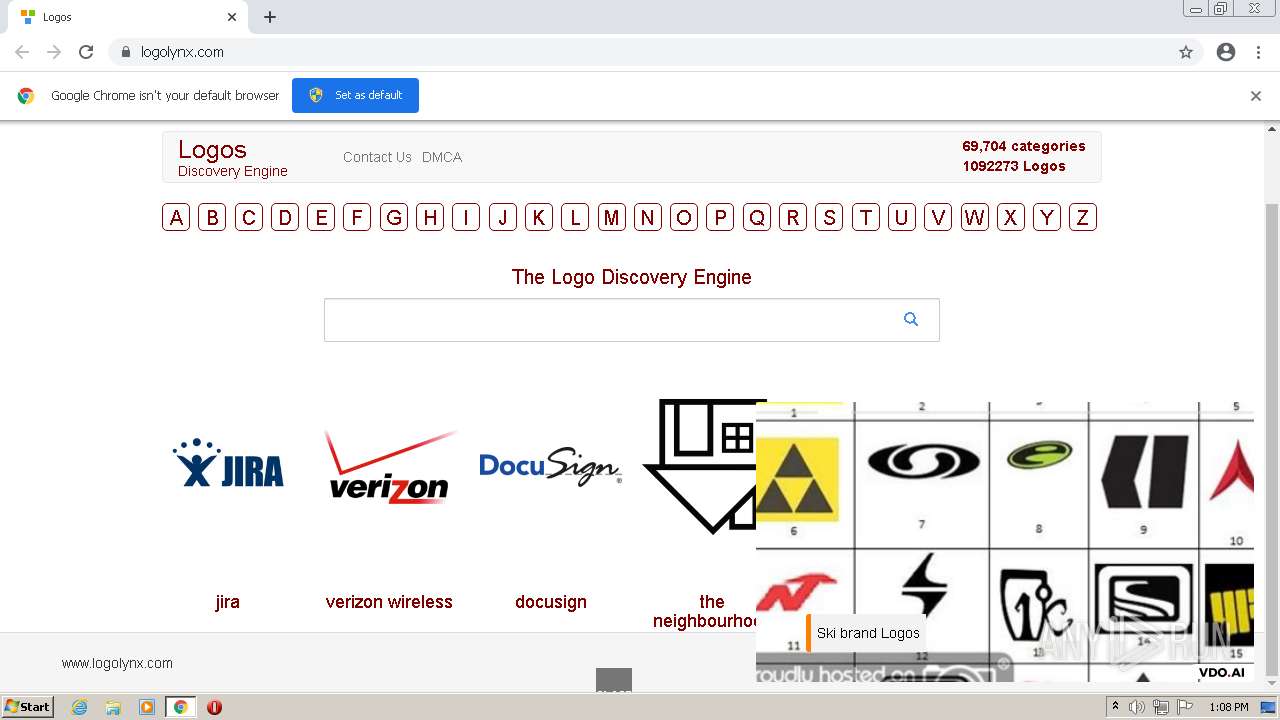The height and width of the screenshot is (720, 1280).
Task: Open the DMCA link
Action: click(442, 157)
